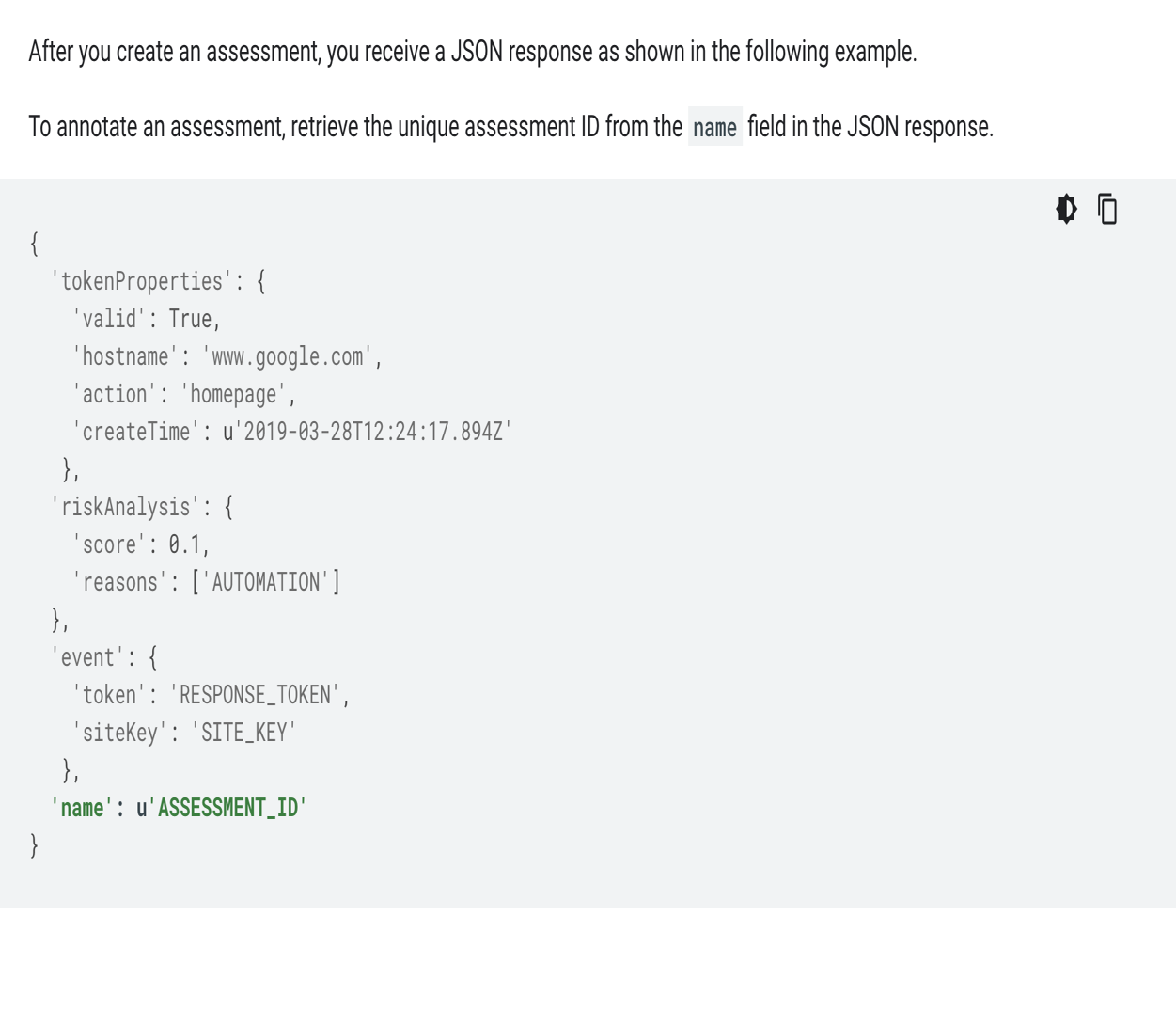
Task: Click the inline 'name' code term
Action: 714,127
